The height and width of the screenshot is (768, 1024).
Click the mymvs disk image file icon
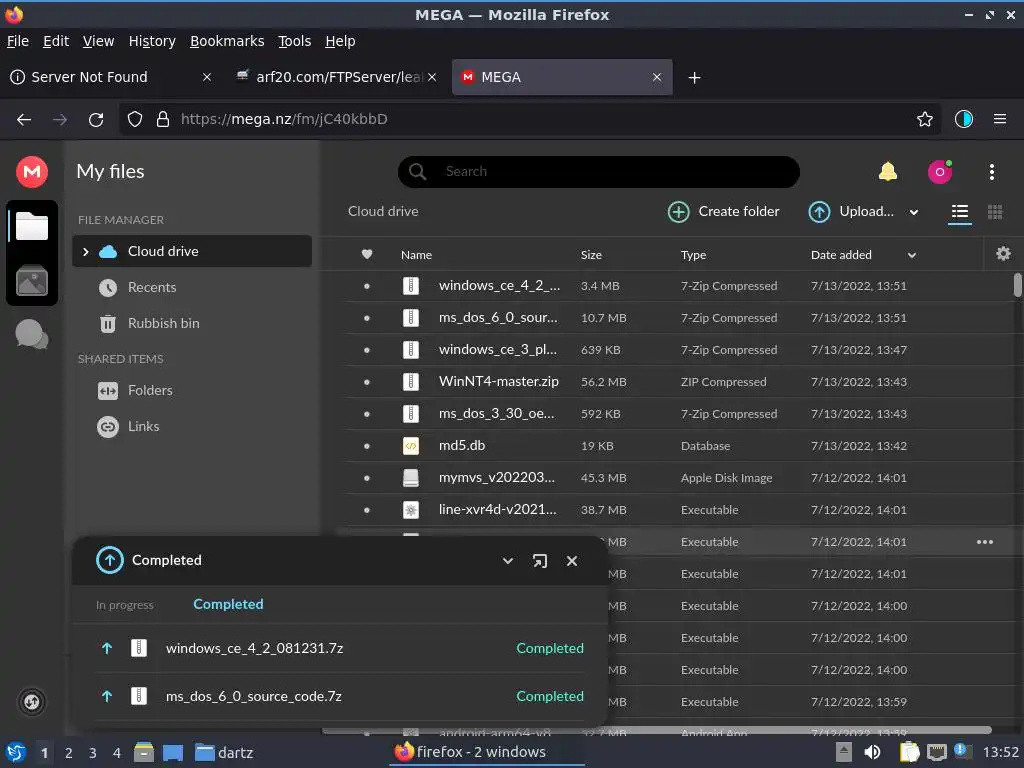pos(410,478)
